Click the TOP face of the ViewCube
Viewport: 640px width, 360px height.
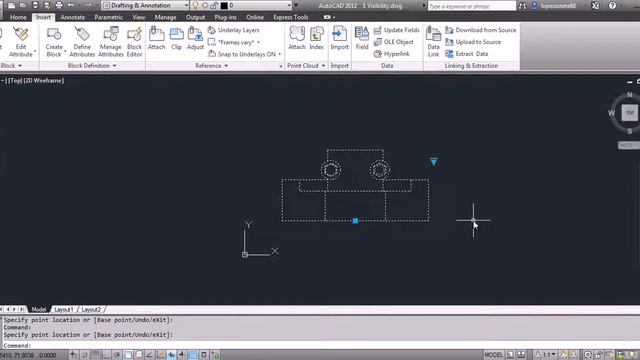(x=629, y=113)
